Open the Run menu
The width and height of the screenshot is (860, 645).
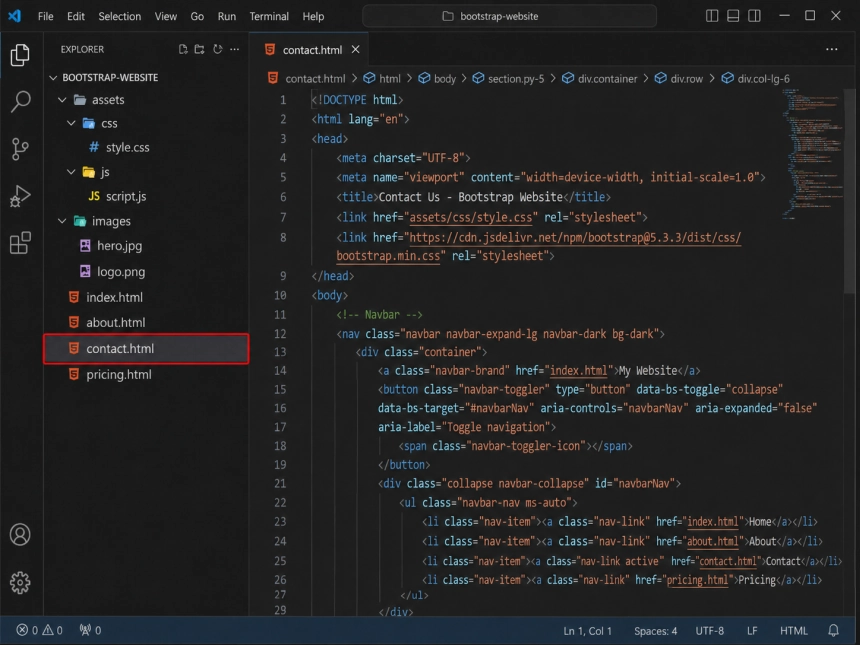click(227, 16)
